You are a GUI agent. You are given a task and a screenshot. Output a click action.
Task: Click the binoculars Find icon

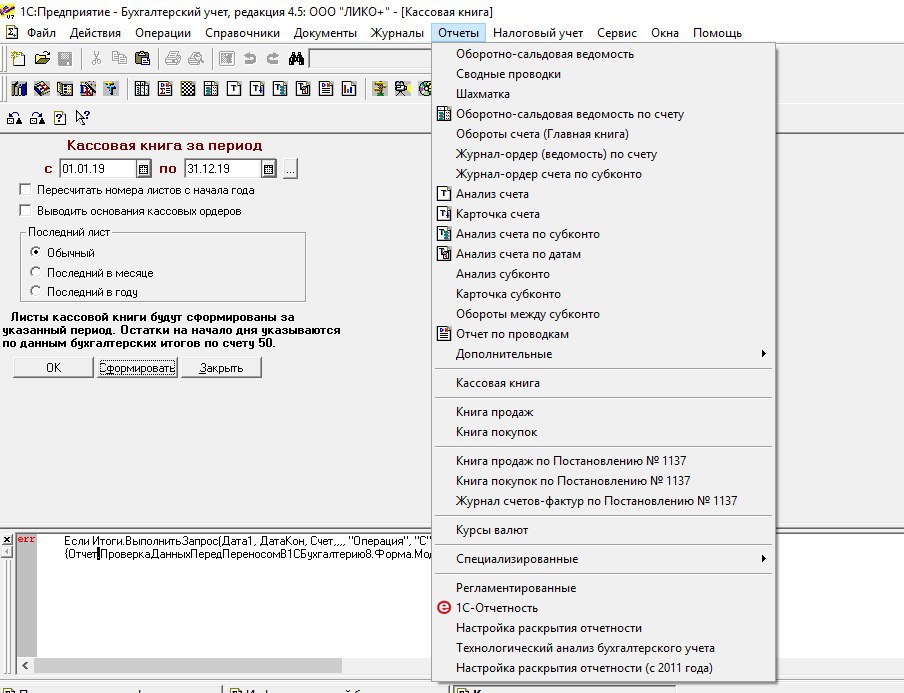(296, 58)
